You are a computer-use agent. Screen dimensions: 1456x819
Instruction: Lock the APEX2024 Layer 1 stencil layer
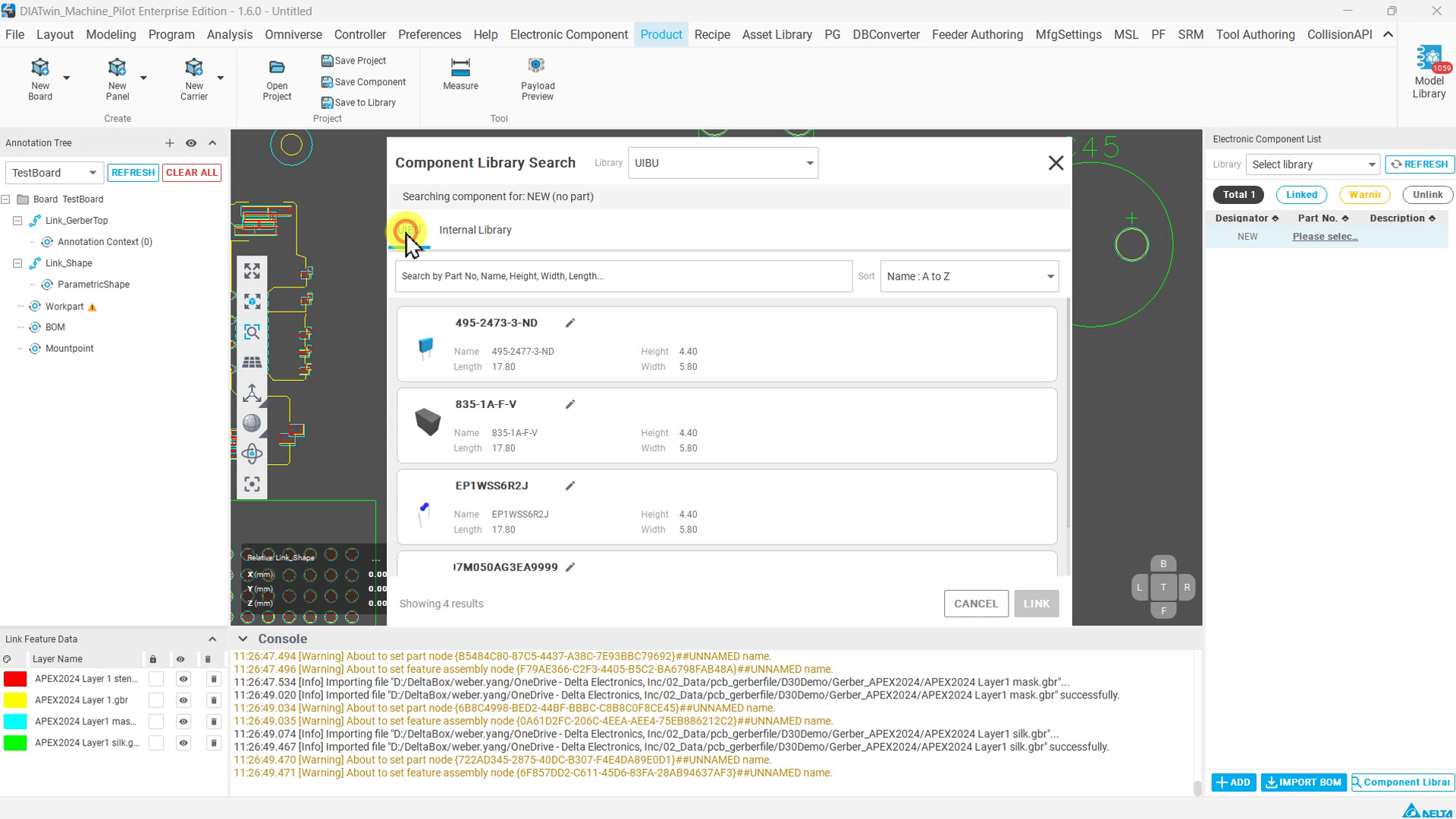(x=156, y=679)
